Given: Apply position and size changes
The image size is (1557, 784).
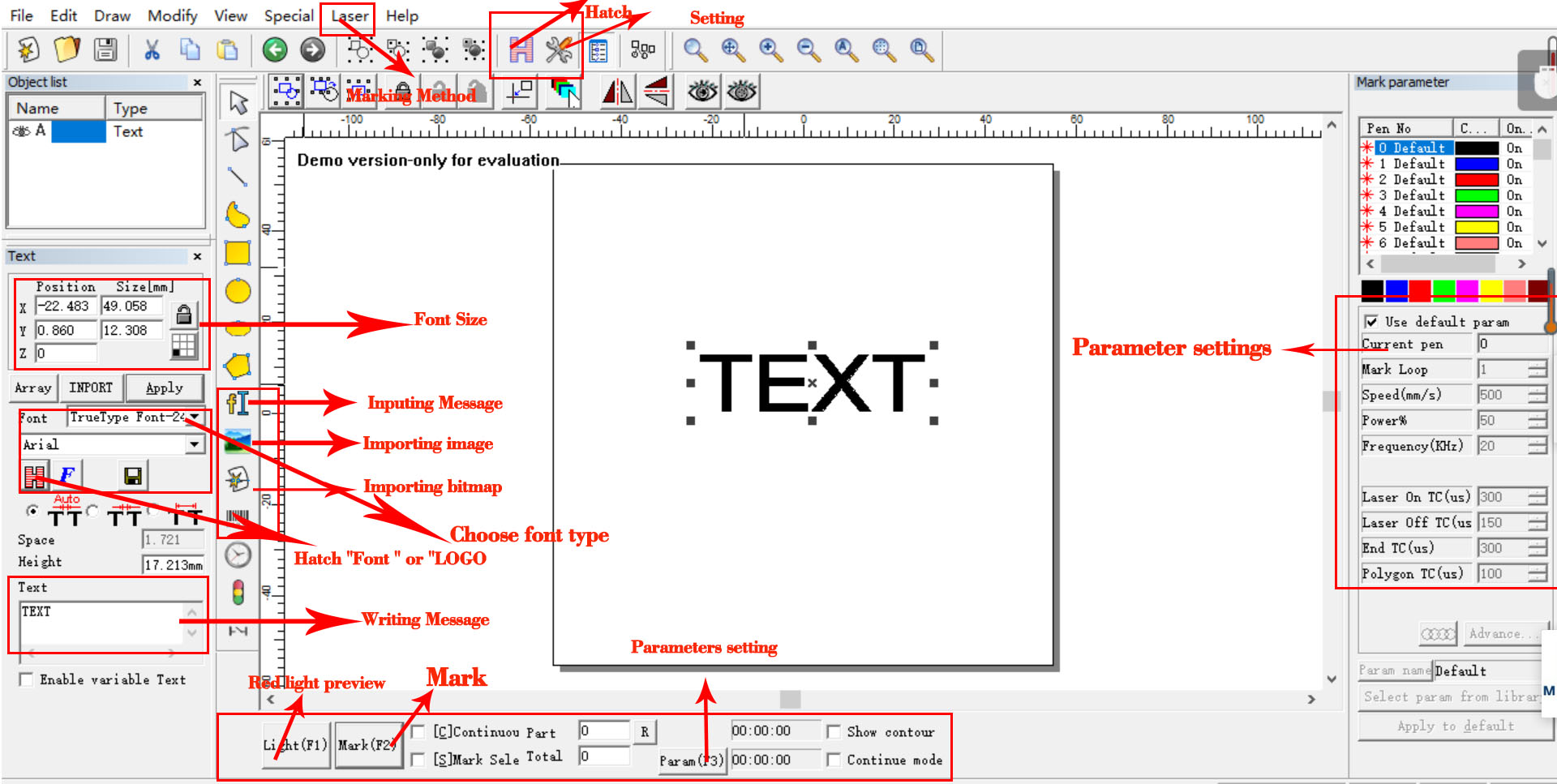Looking at the screenshot, I should (164, 388).
